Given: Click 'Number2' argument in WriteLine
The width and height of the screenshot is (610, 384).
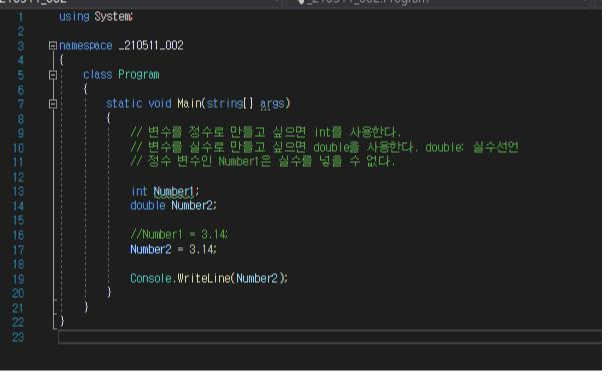Looking at the screenshot, I should coord(257,279).
